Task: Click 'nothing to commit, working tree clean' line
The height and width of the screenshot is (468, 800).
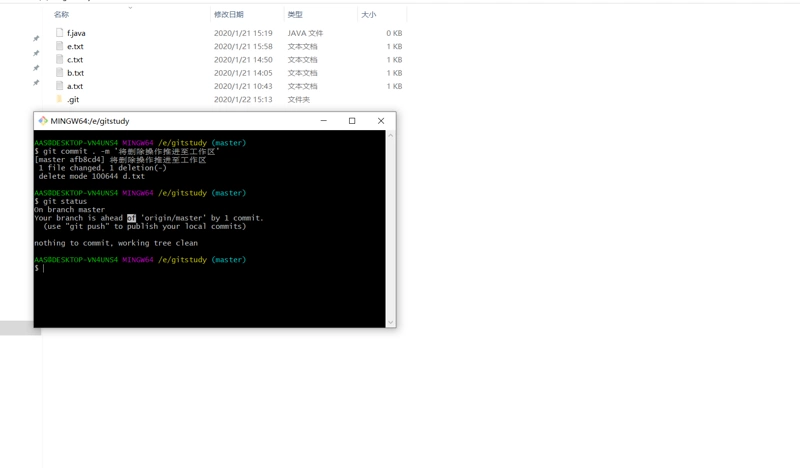Action: pos(116,243)
